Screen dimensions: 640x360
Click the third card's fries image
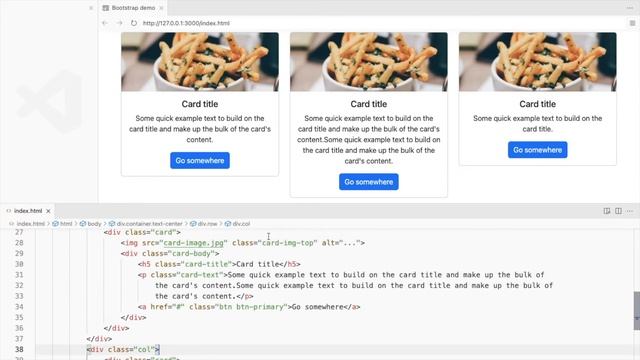(538, 62)
